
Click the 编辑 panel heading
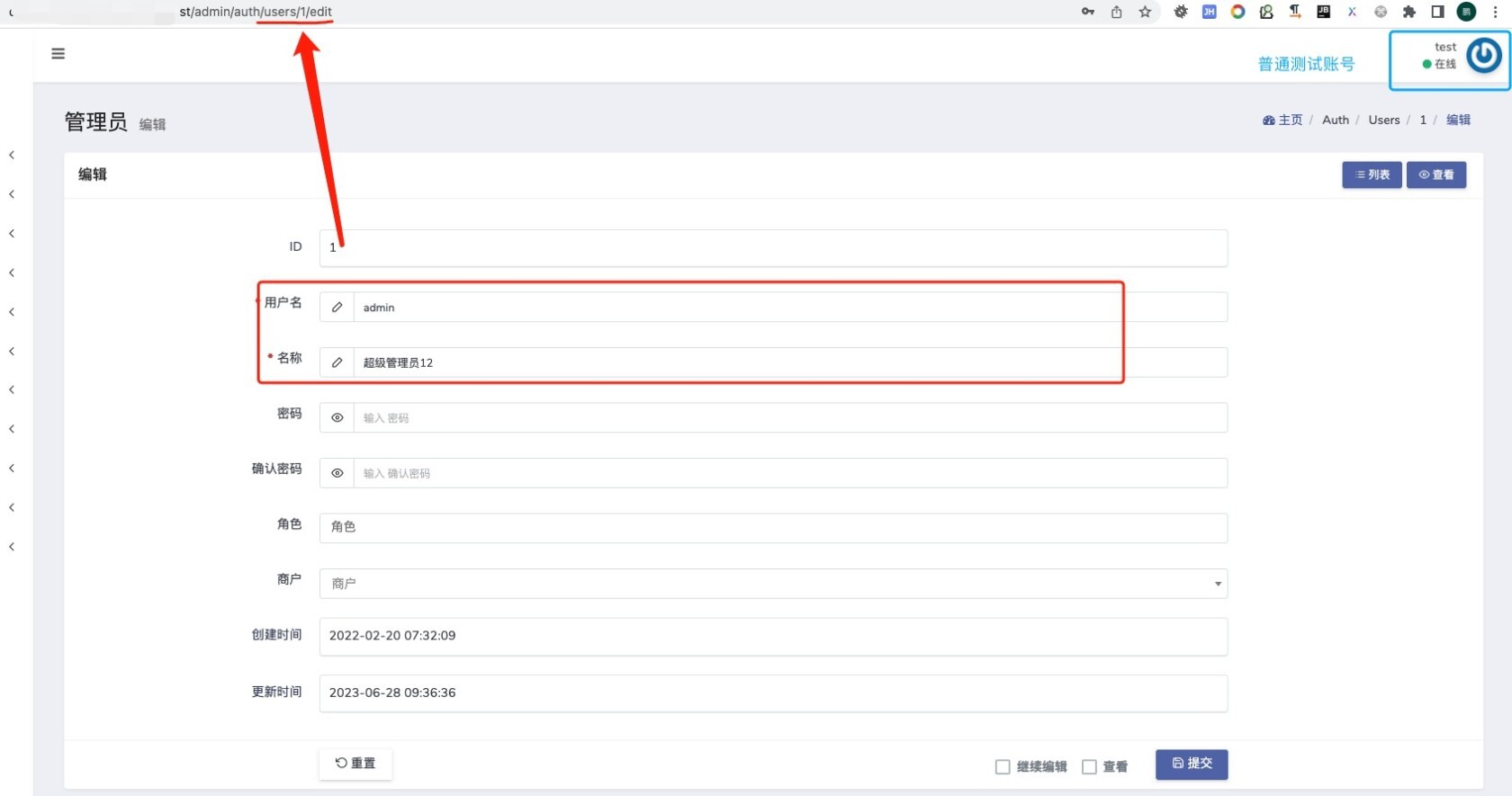(x=92, y=174)
